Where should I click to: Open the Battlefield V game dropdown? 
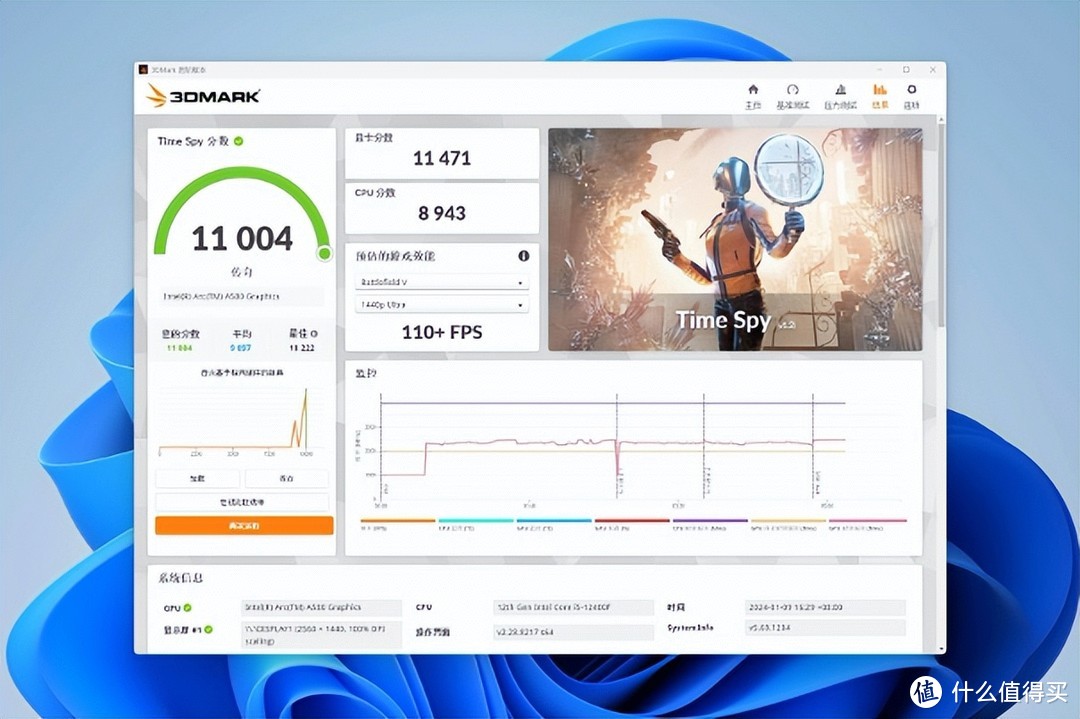pos(442,282)
